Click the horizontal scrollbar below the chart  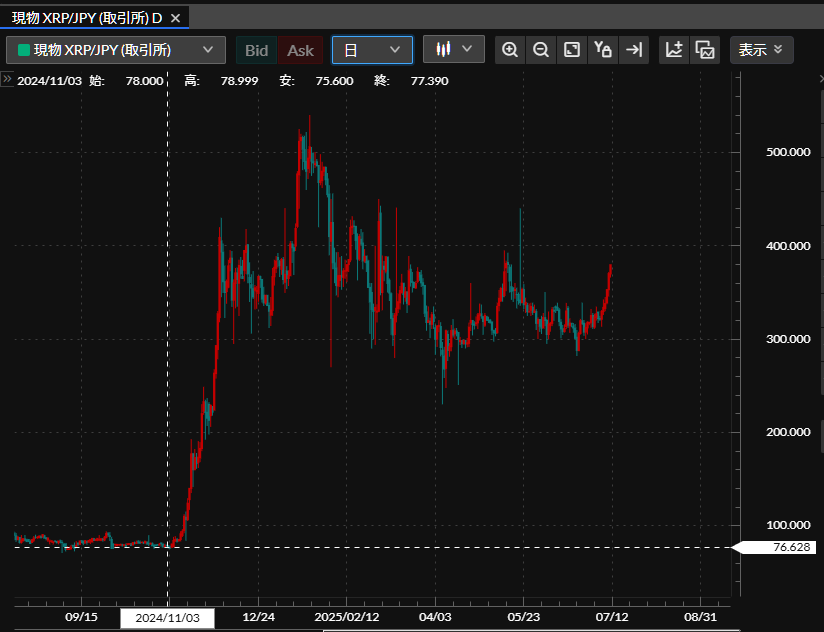pyautogui.click(x=531, y=630)
